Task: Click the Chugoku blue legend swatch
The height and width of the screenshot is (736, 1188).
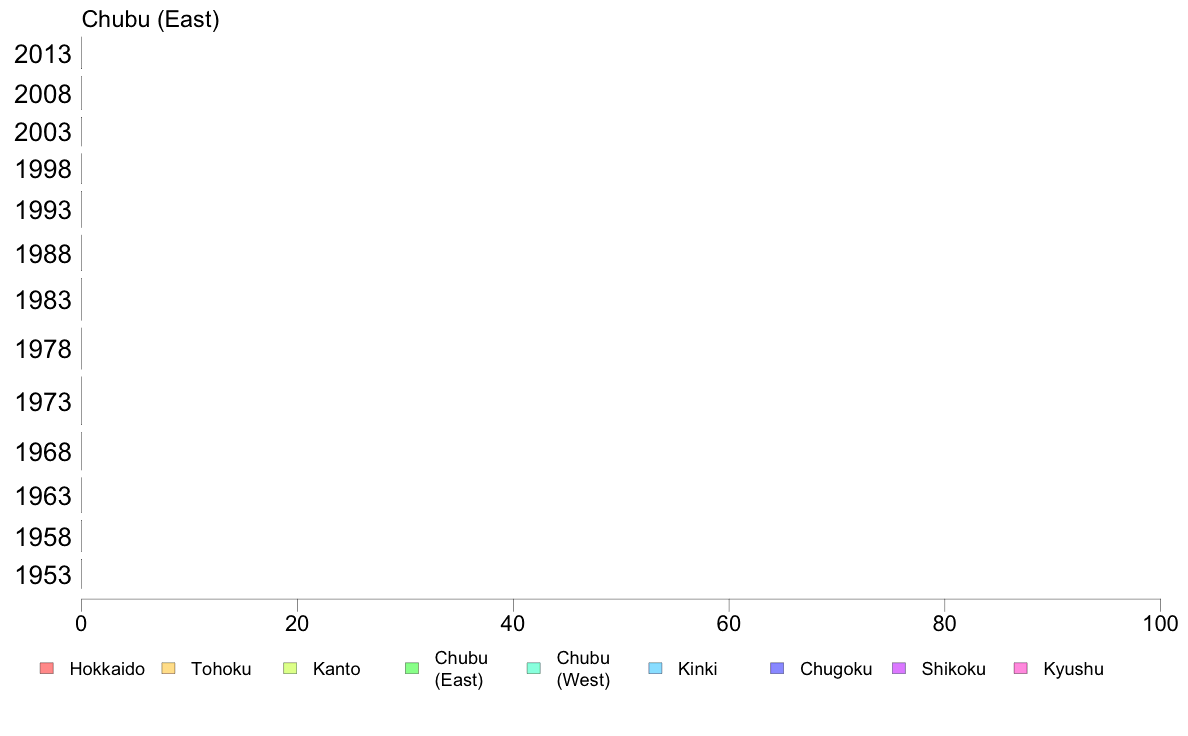Action: point(777,669)
